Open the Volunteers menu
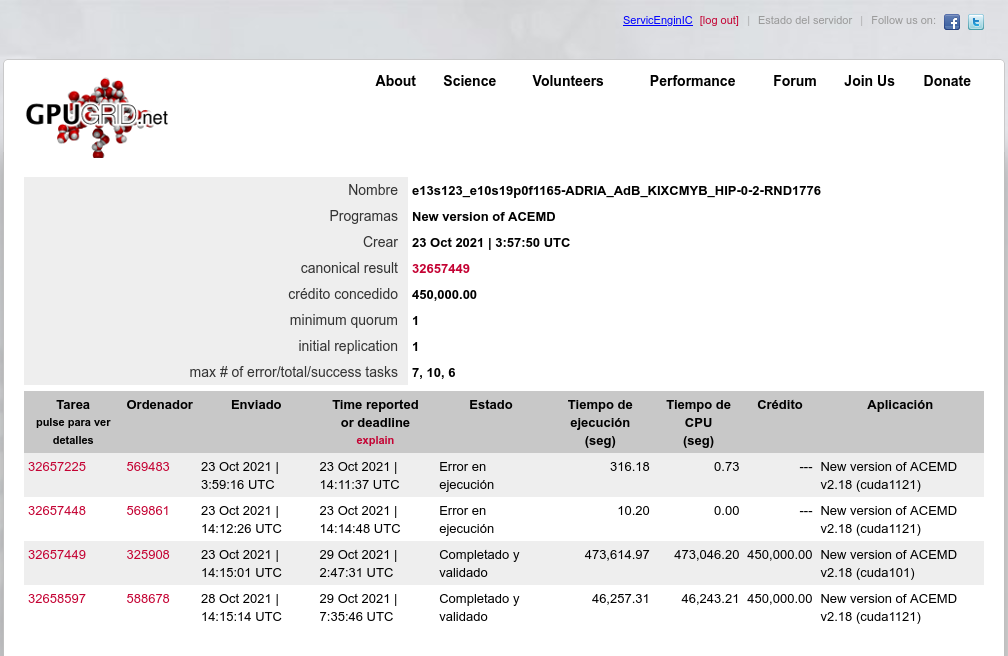The height and width of the screenshot is (656, 1008). point(568,81)
